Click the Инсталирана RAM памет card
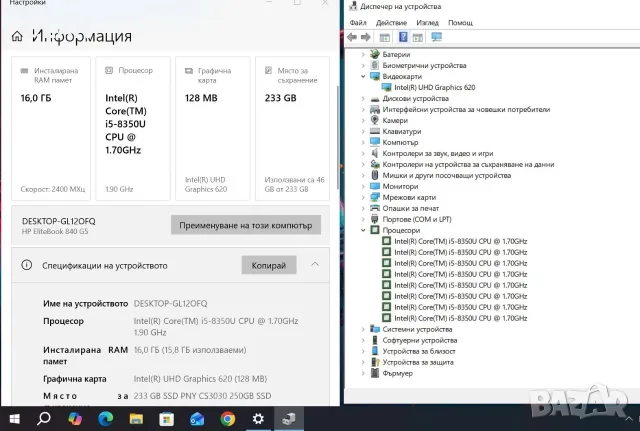The image size is (640, 431). (51, 129)
